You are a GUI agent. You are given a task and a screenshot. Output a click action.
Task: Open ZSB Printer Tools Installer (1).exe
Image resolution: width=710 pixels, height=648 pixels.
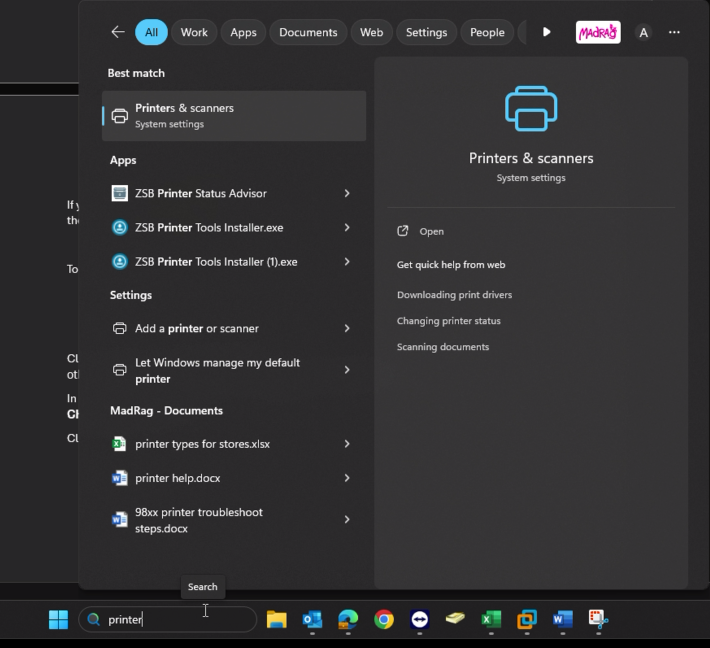pos(234,262)
